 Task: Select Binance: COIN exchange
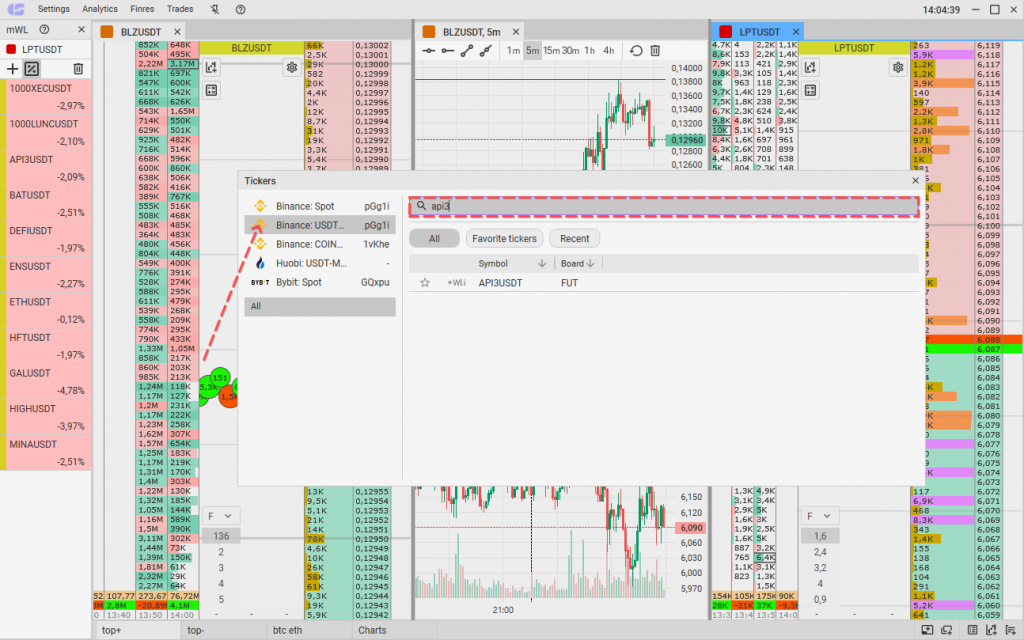320,244
